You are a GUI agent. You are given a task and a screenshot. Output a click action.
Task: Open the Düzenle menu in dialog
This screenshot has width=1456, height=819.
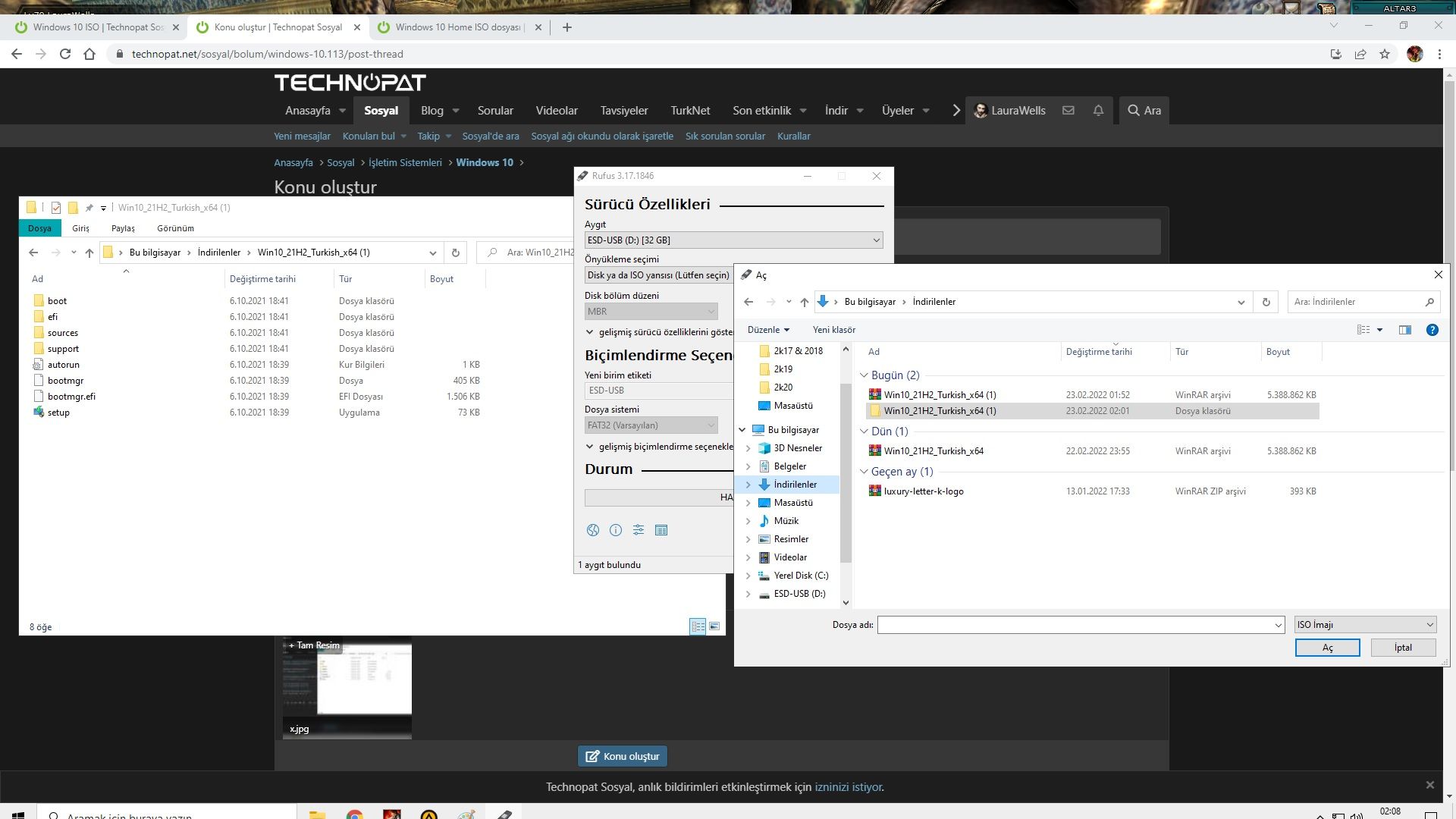click(x=768, y=330)
